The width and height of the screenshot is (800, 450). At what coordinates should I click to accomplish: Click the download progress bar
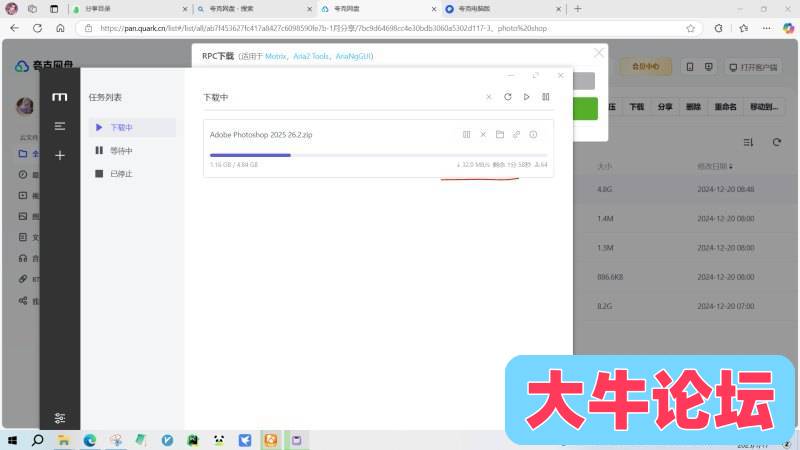(378, 155)
